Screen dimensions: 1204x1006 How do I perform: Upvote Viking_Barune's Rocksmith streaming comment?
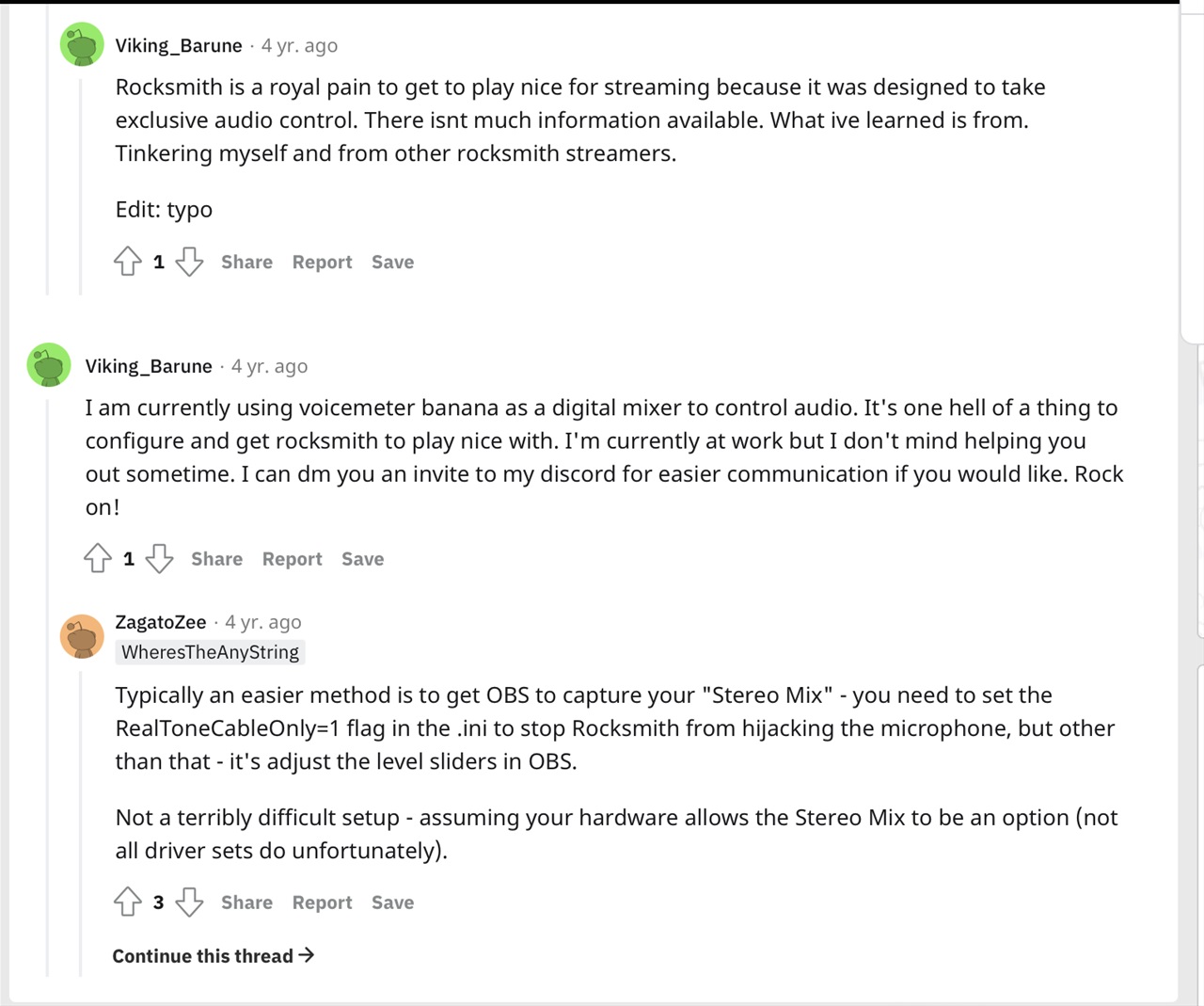[x=128, y=262]
